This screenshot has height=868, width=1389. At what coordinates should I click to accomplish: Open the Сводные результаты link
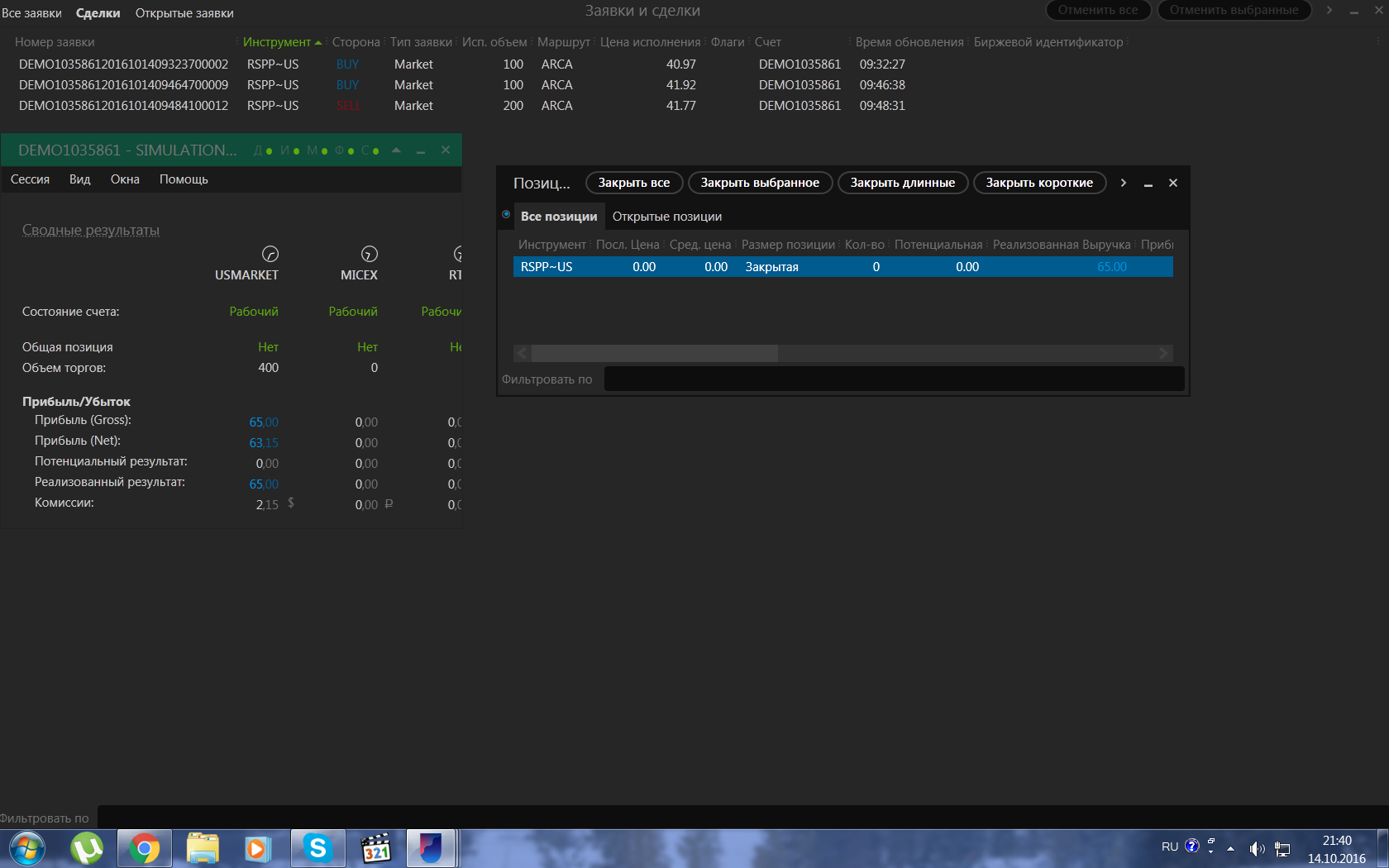pos(91,230)
